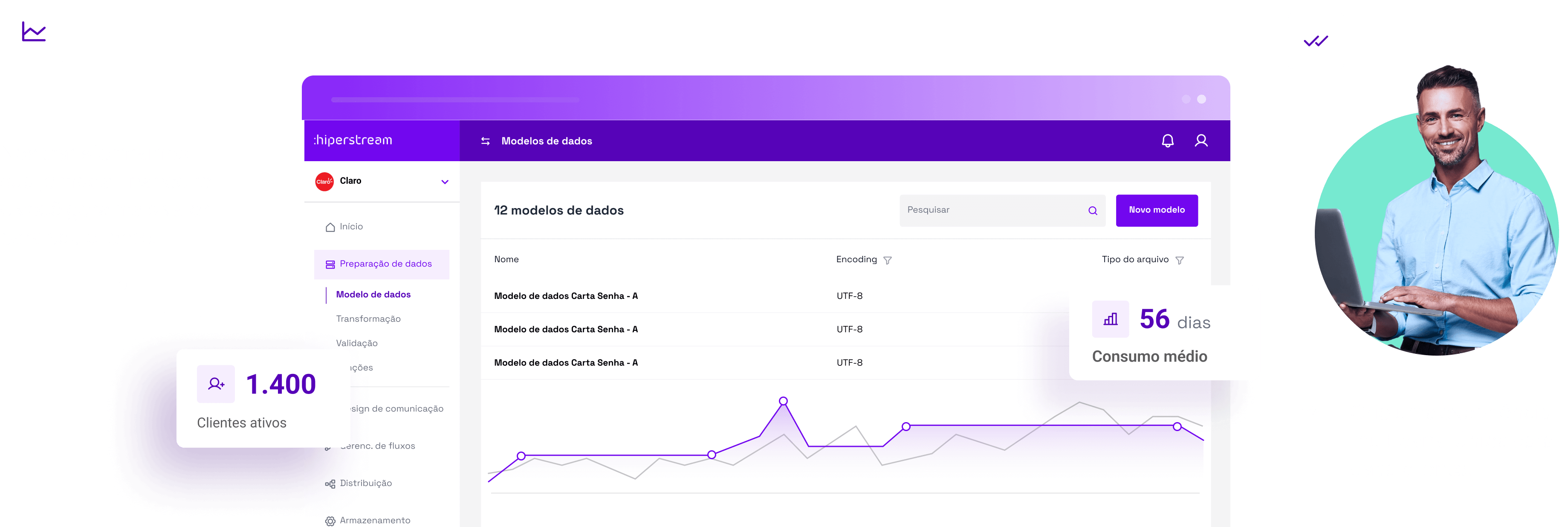Select Preparação de dados menu item

coord(382,264)
